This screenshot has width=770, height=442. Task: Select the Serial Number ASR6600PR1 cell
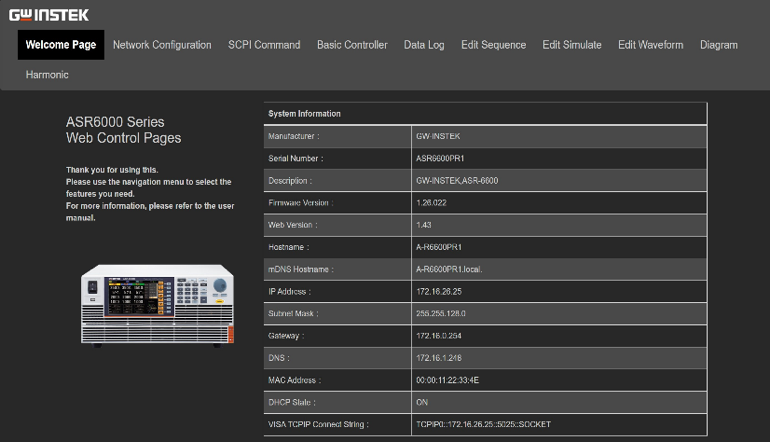pyautogui.click(x=440, y=158)
